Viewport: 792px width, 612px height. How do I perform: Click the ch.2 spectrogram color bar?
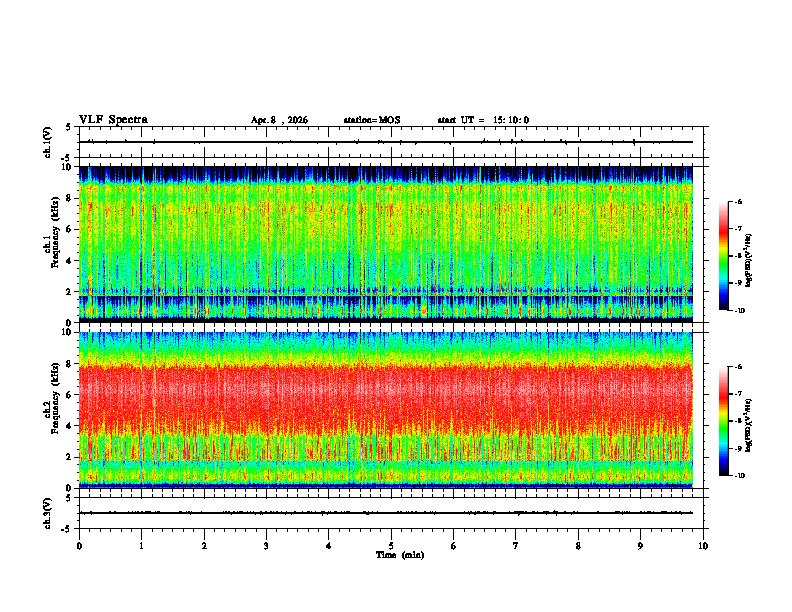724,421
